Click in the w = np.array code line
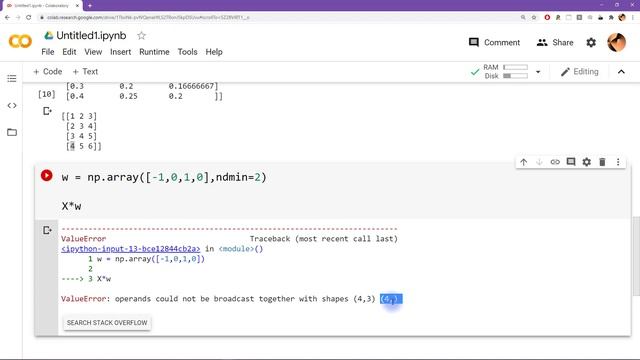The height and width of the screenshot is (360, 640). point(164,178)
